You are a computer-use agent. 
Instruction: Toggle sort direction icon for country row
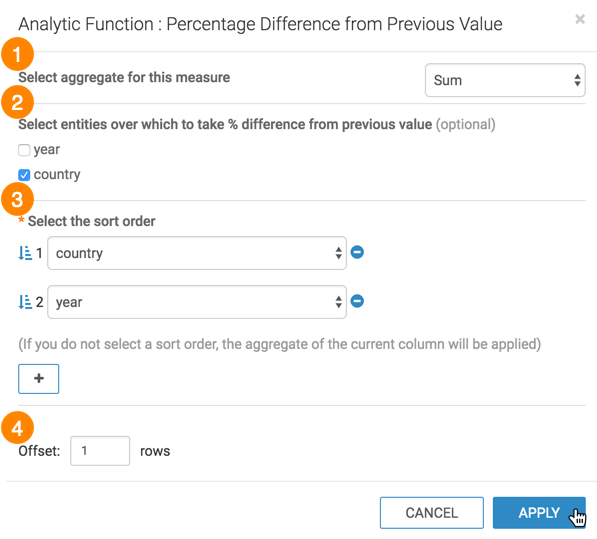[25, 253]
